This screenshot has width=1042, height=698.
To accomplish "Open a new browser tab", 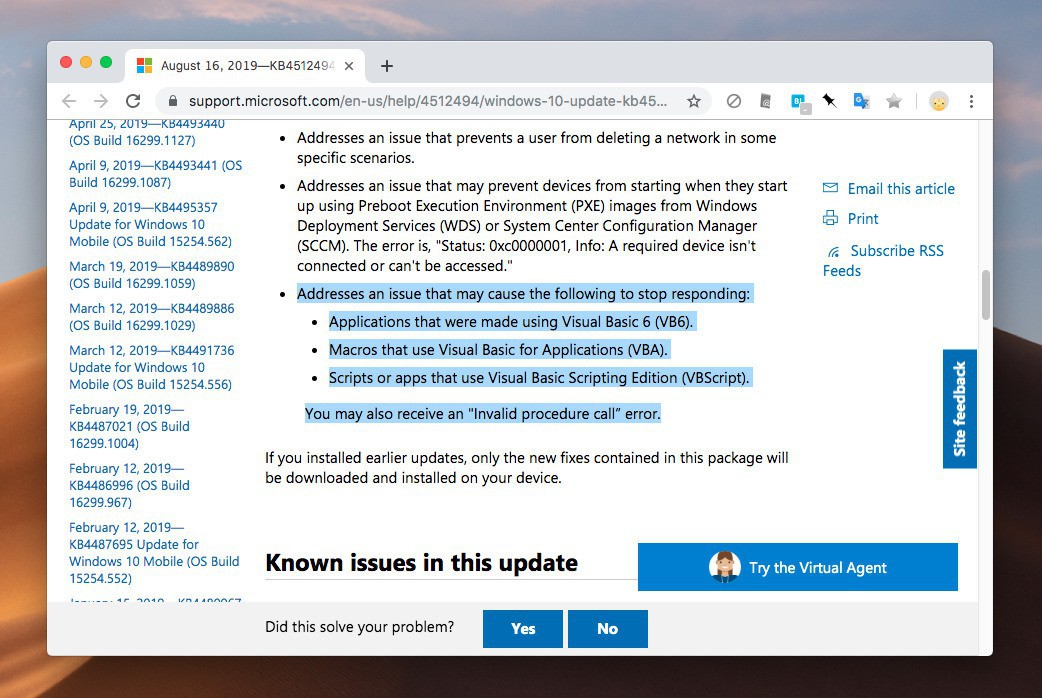I will tap(387, 66).
